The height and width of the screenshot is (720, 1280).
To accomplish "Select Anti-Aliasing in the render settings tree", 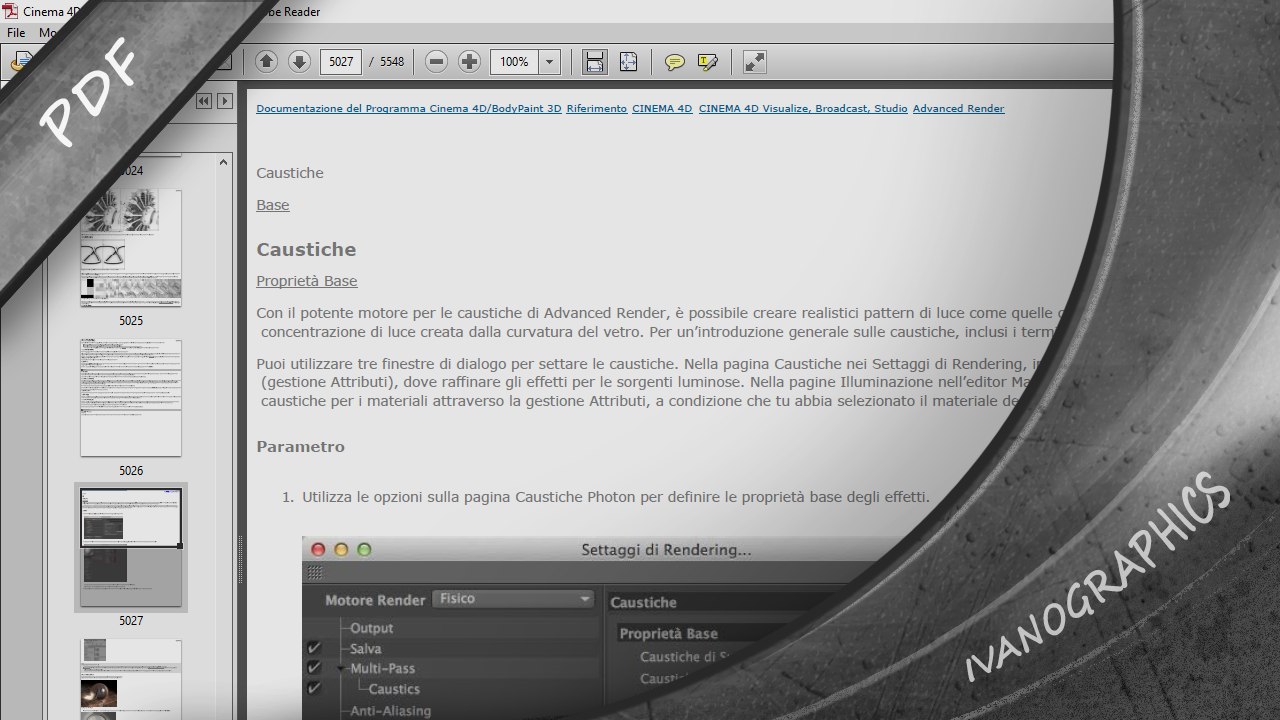I will 390,711.
